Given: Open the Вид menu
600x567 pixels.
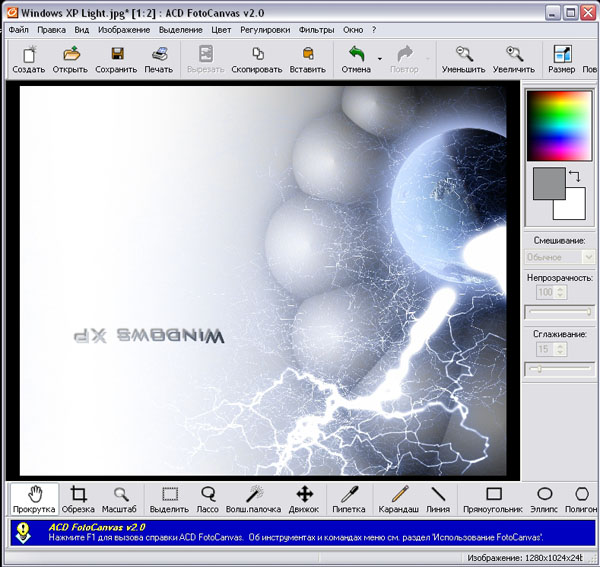Looking at the screenshot, I should coord(82,30).
